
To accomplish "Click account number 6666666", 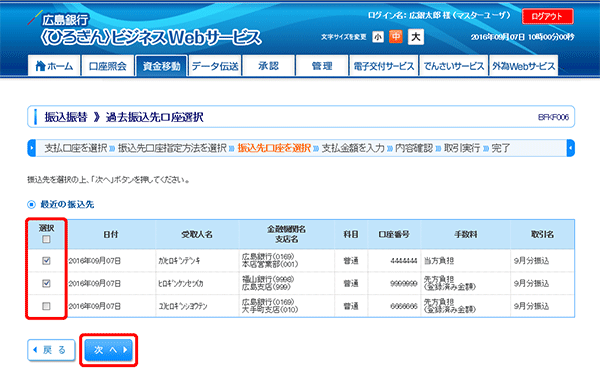I will pyautogui.click(x=404, y=306).
